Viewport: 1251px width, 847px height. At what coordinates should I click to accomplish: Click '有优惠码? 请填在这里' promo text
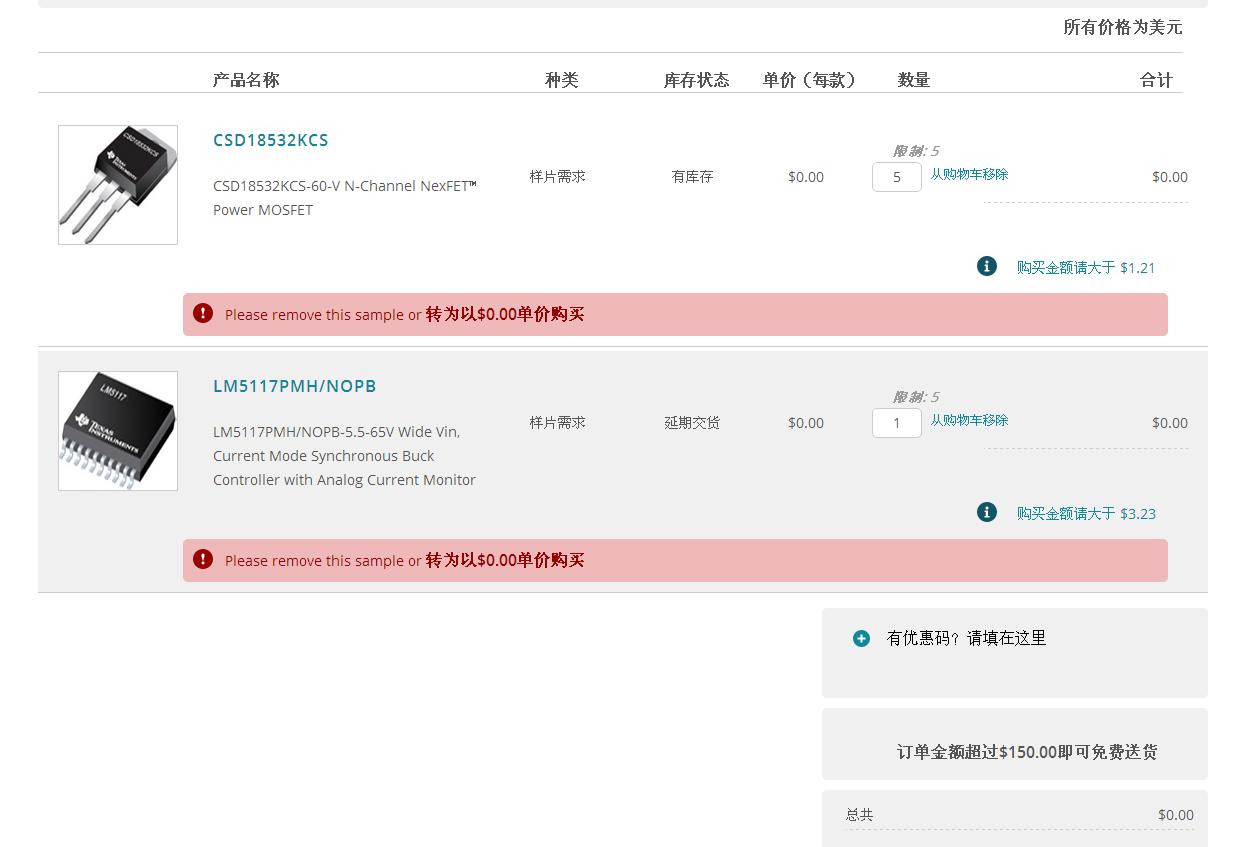click(x=966, y=638)
